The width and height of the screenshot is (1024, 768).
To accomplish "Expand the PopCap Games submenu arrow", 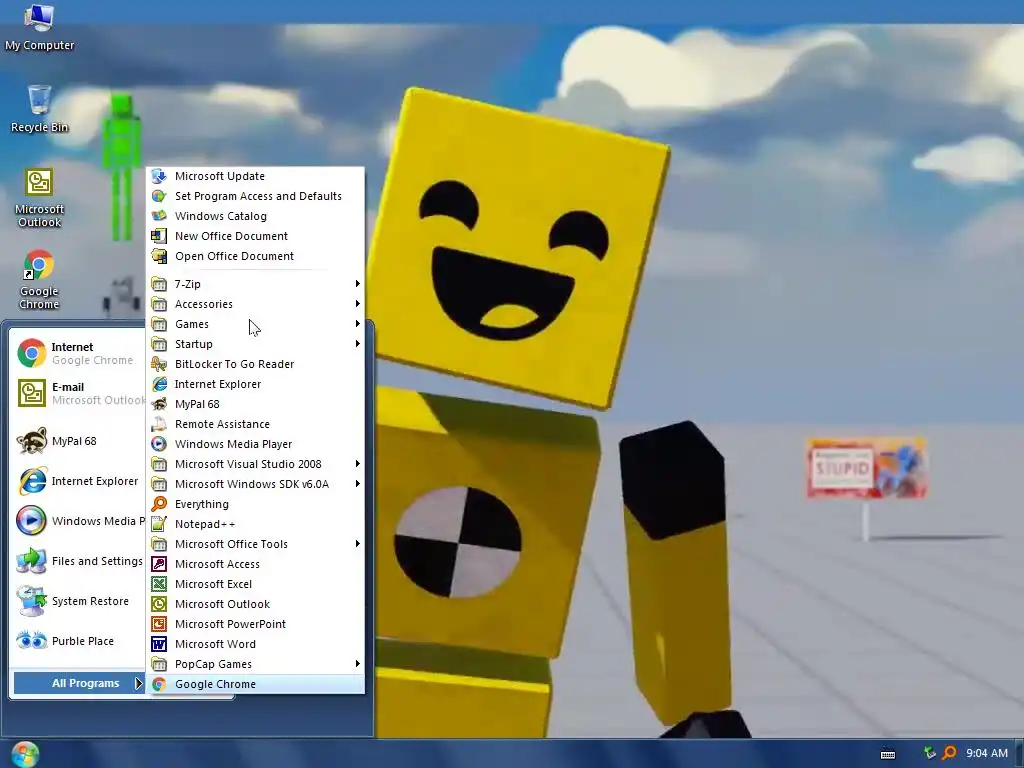I will (x=357, y=664).
